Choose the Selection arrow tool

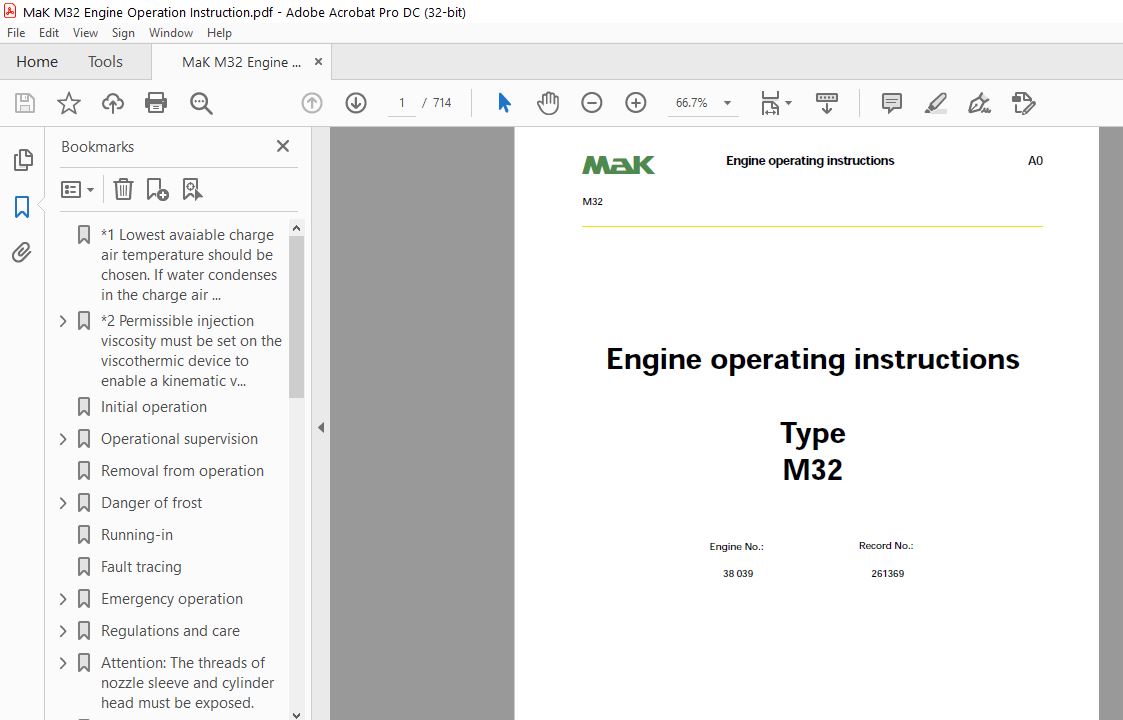tap(504, 103)
